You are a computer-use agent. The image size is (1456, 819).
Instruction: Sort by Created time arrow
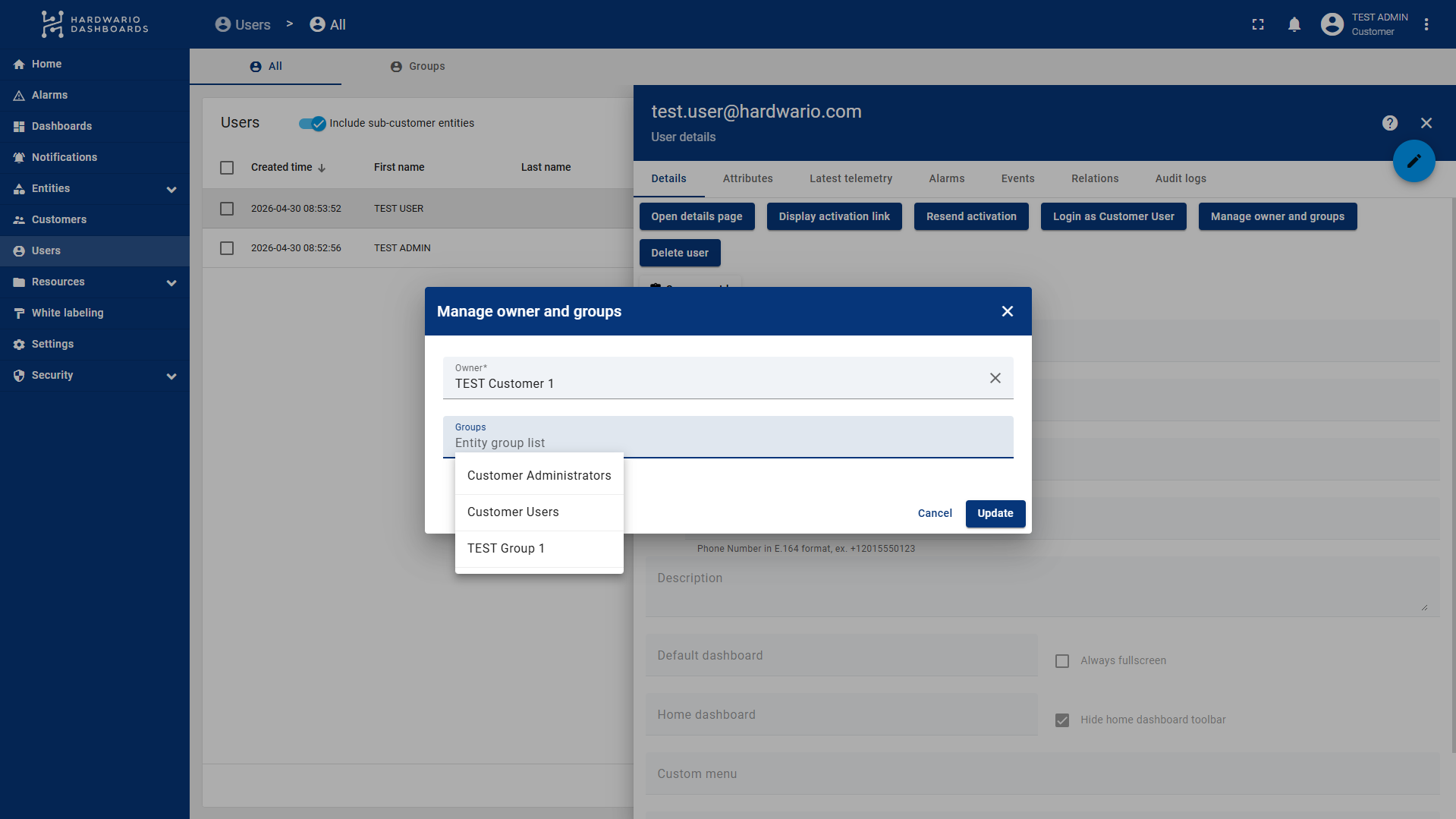point(322,168)
